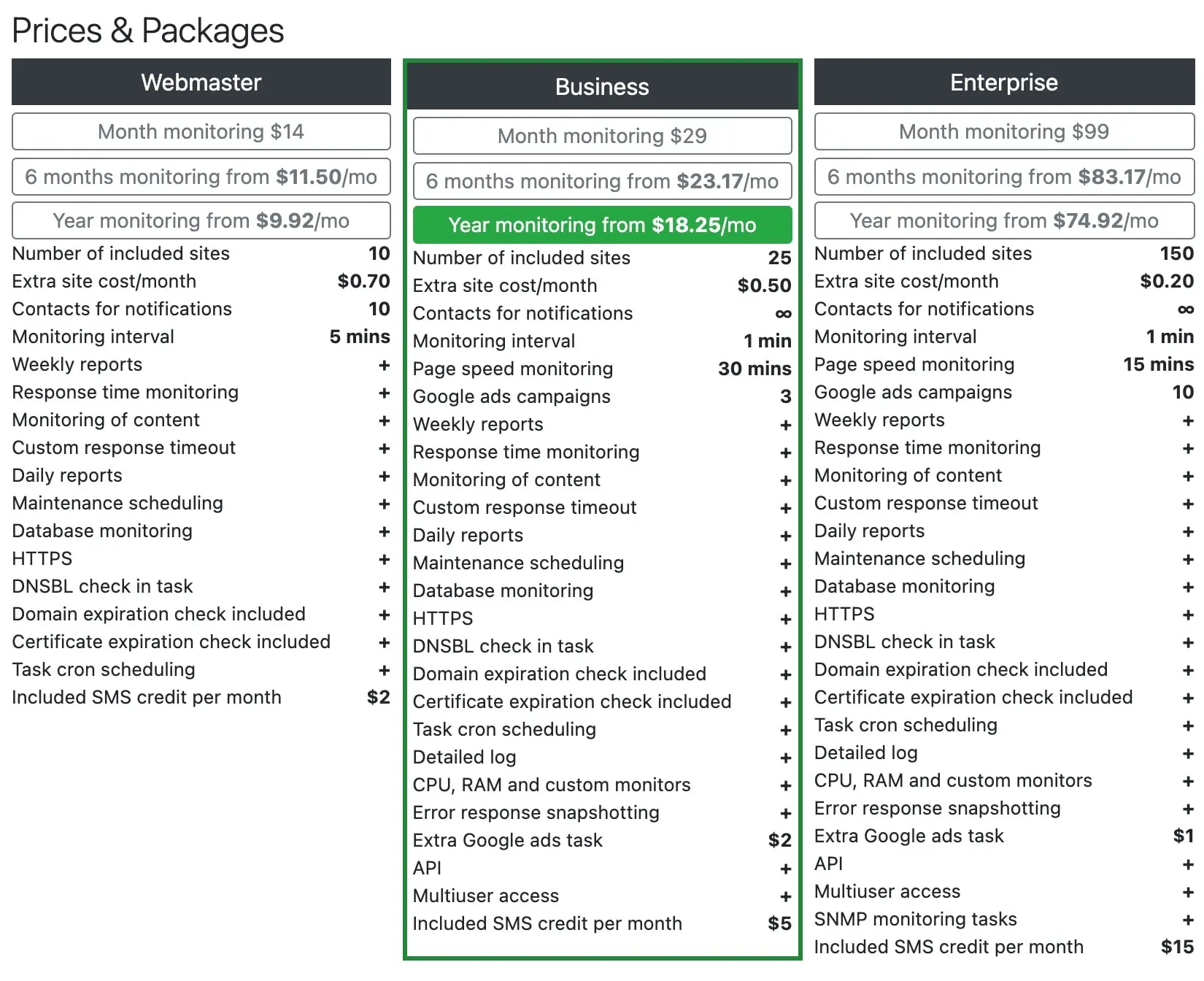Click plus icon for Enterprise Database monitoring
This screenshot has width=1204, height=981.
(x=1187, y=587)
